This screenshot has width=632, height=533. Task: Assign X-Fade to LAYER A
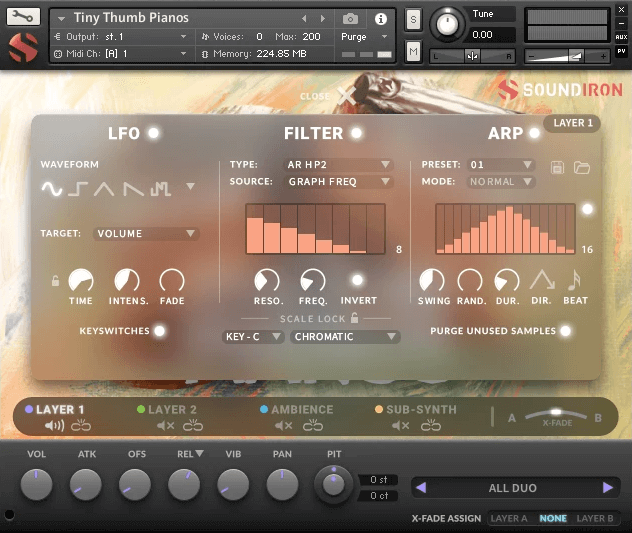point(509,518)
